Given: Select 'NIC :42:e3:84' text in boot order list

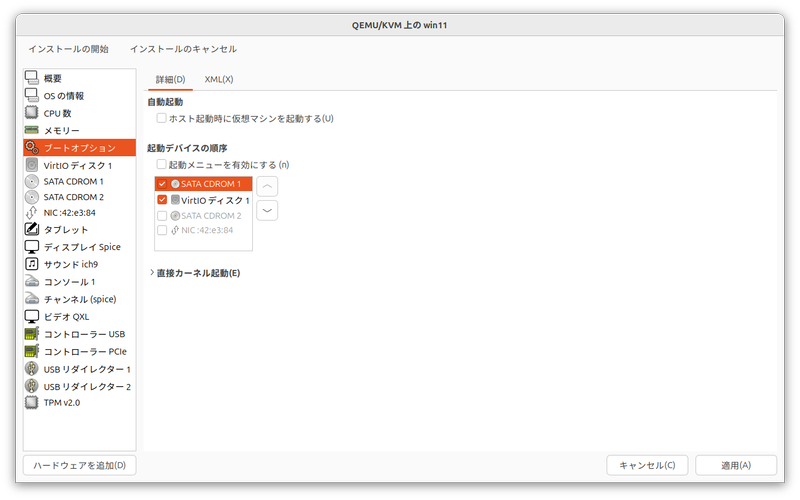Looking at the screenshot, I should 207,230.
